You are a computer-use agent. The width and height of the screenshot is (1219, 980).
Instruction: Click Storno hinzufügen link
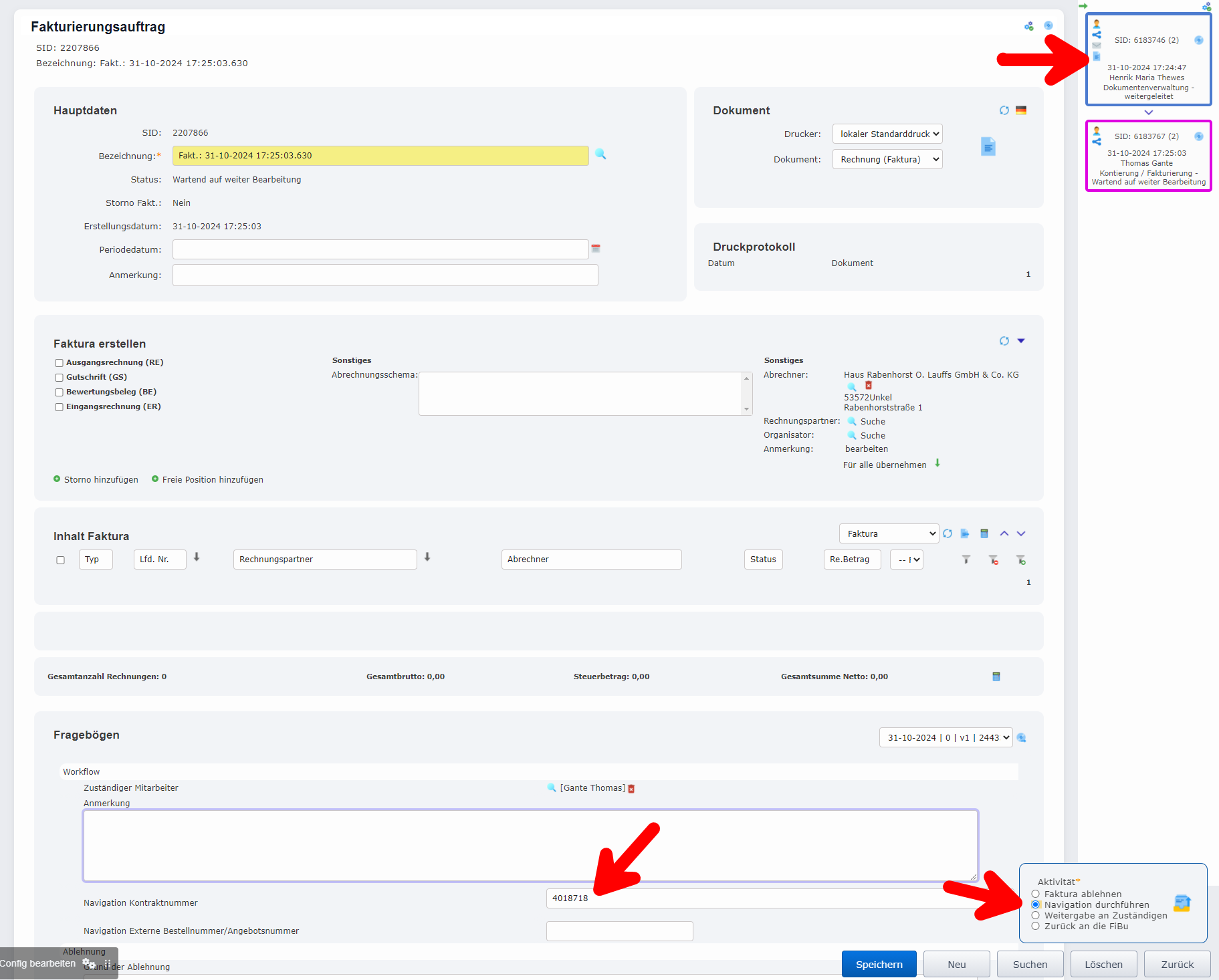(x=100, y=480)
